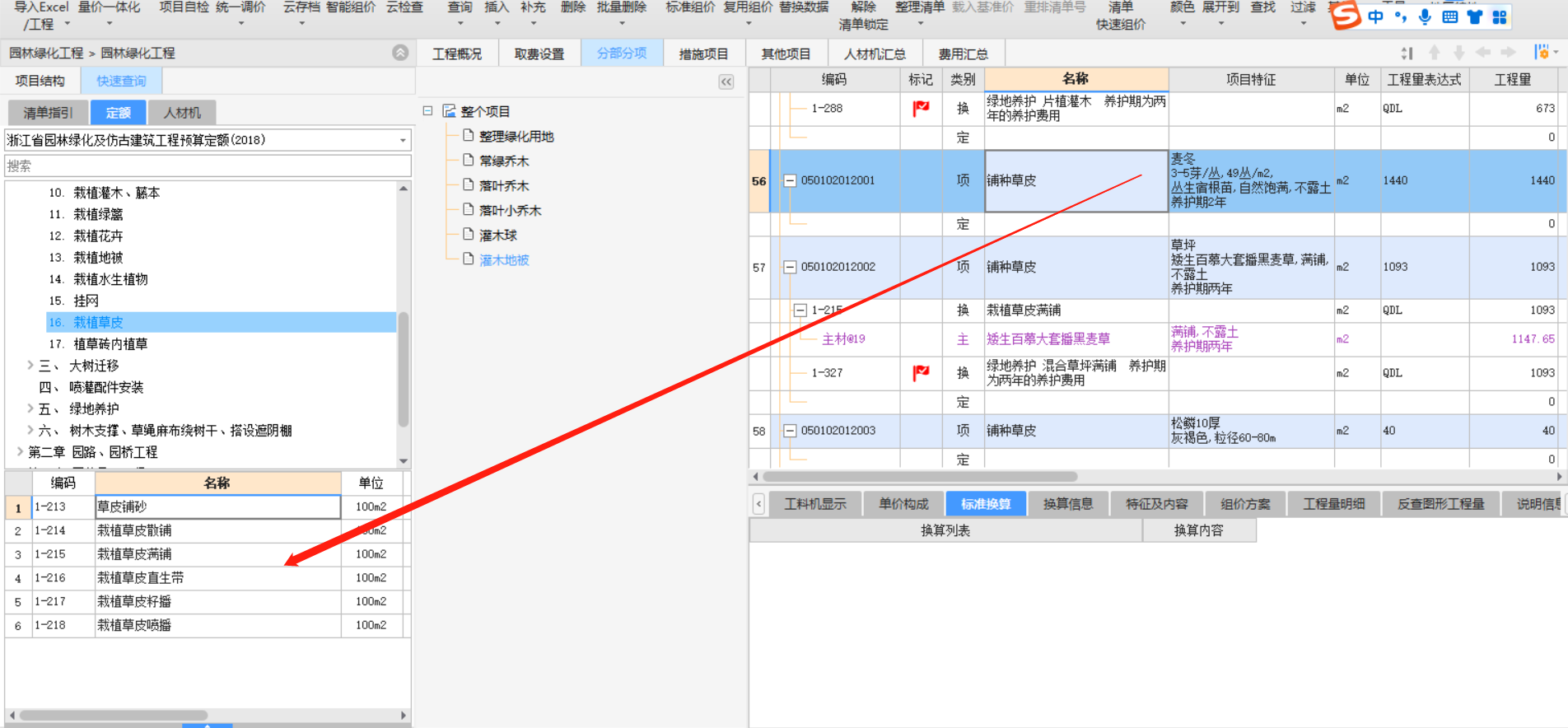Image resolution: width=1568 pixels, height=728 pixels.
Task: Expand the 六、树木支撑 chapter node
Action: pyautogui.click(x=30, y=430)
